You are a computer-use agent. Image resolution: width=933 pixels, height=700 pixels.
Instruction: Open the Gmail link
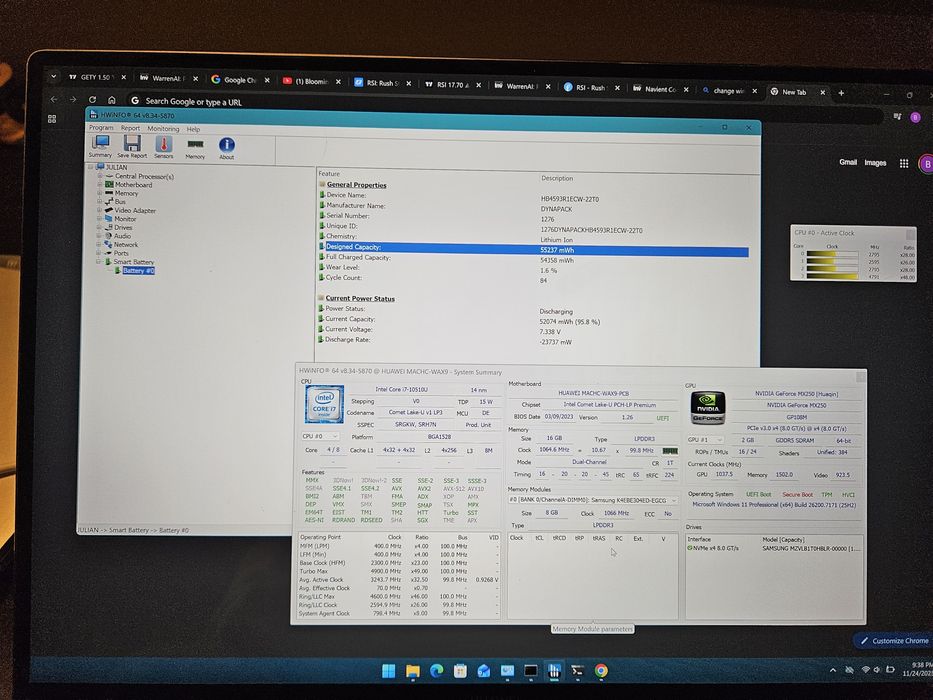click(x=848, y=162)
